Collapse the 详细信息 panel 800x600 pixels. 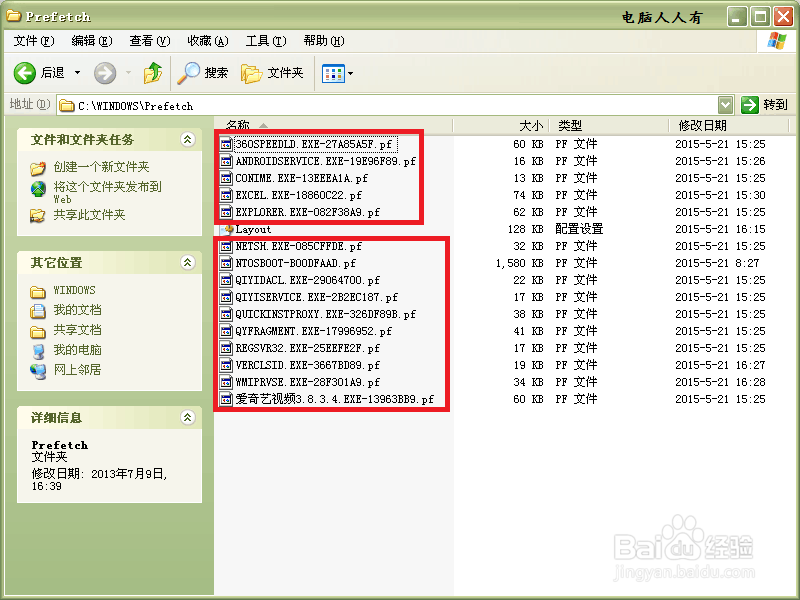190,418
